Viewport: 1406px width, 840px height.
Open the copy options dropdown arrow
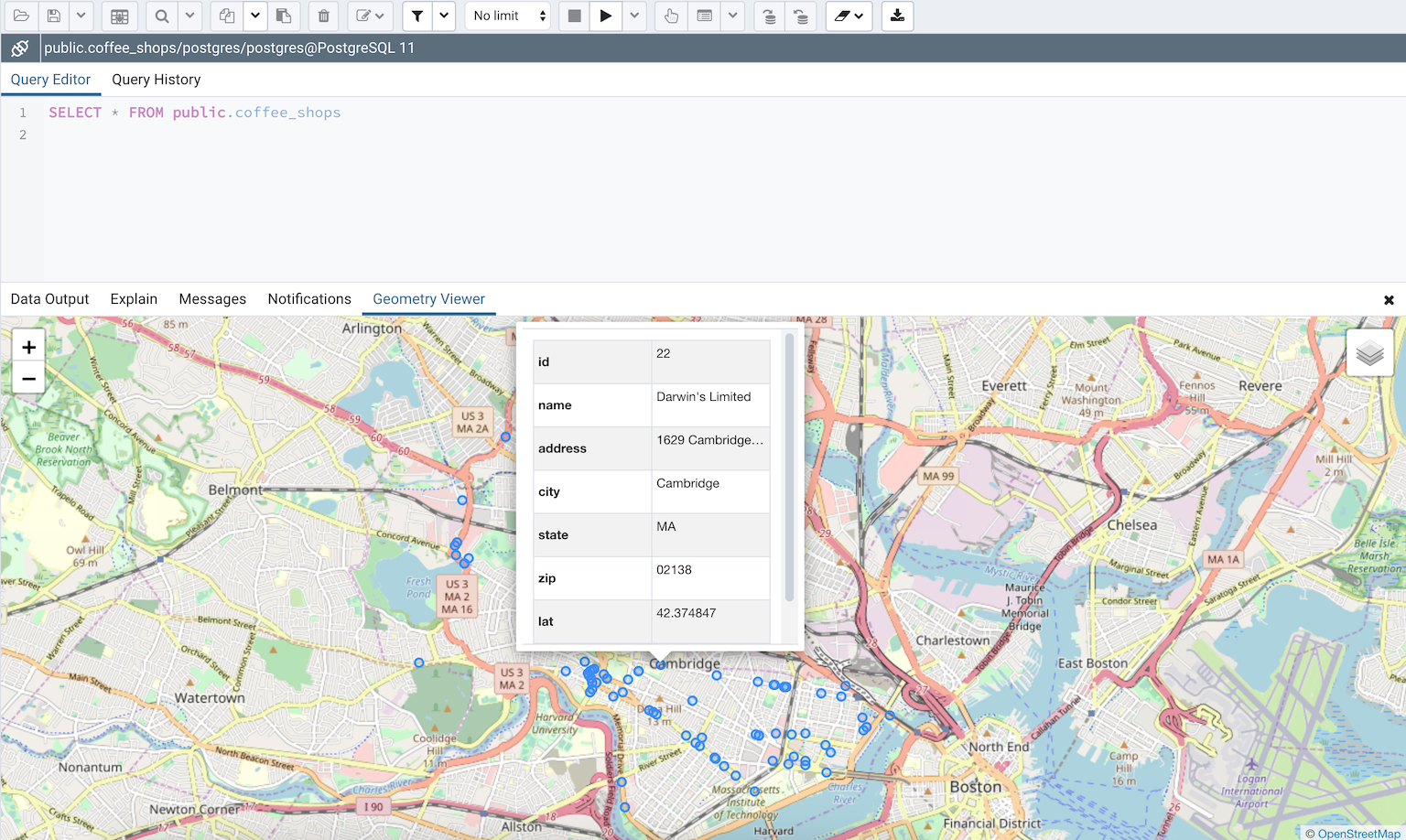coord(255,16)
